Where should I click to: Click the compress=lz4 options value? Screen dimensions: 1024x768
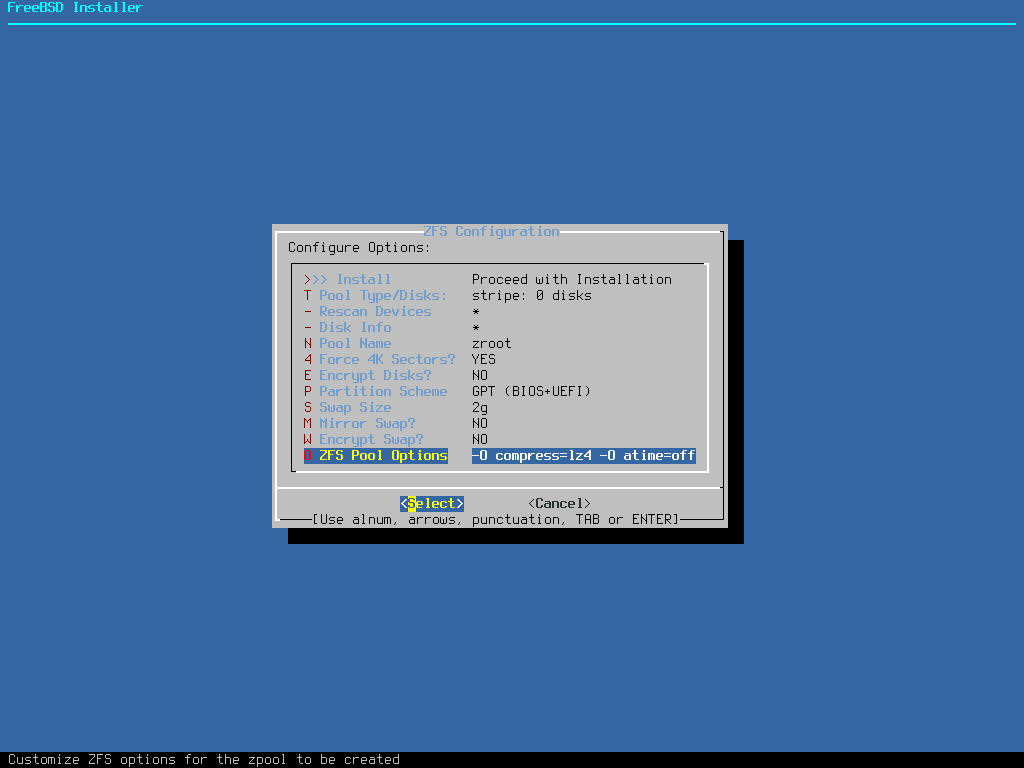583,455
